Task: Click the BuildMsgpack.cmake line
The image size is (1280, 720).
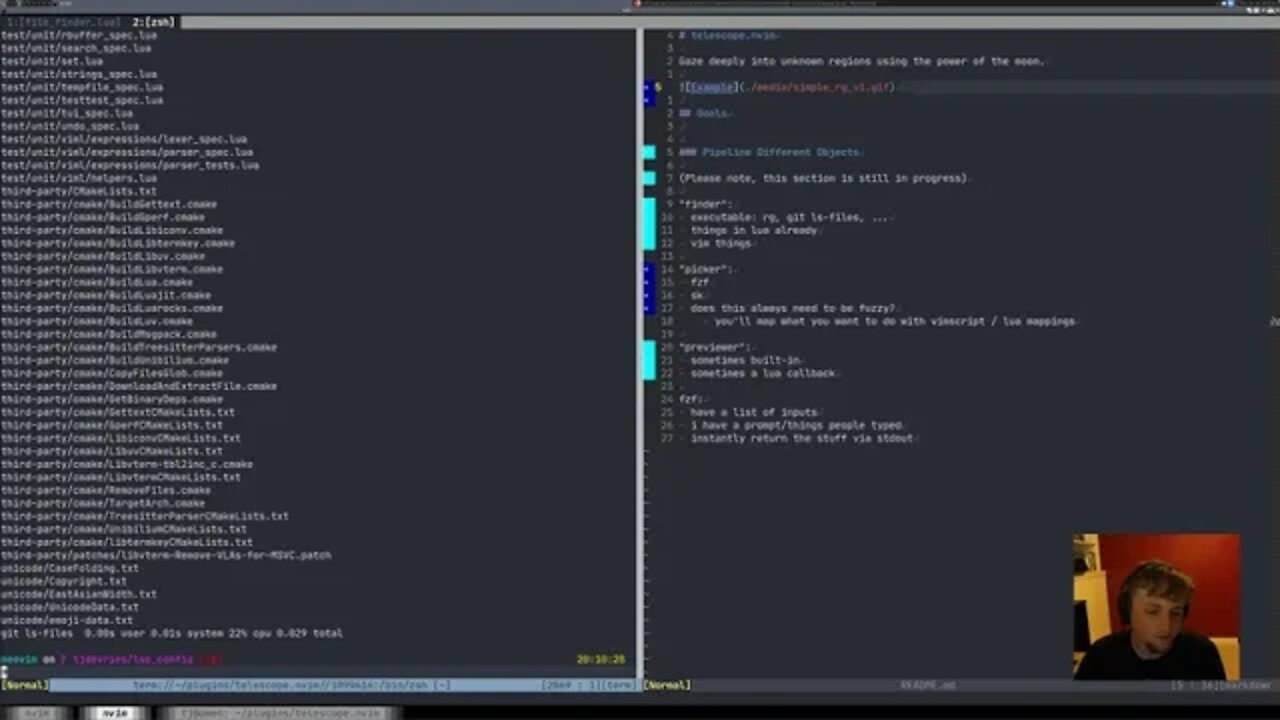Action: coord(109,334)
